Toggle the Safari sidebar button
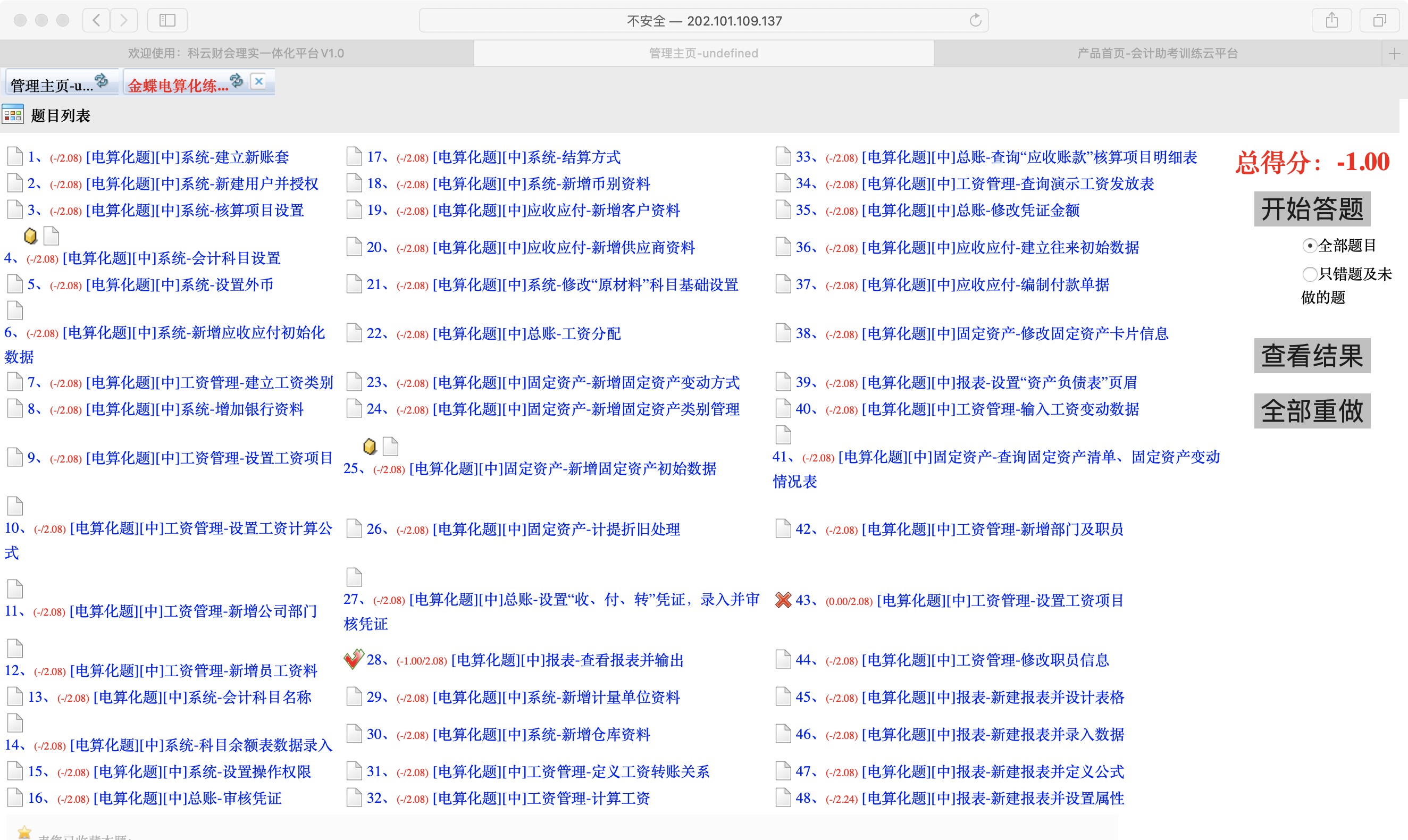The width and height of the screenshot is (1408, 840). click(167, 20)
